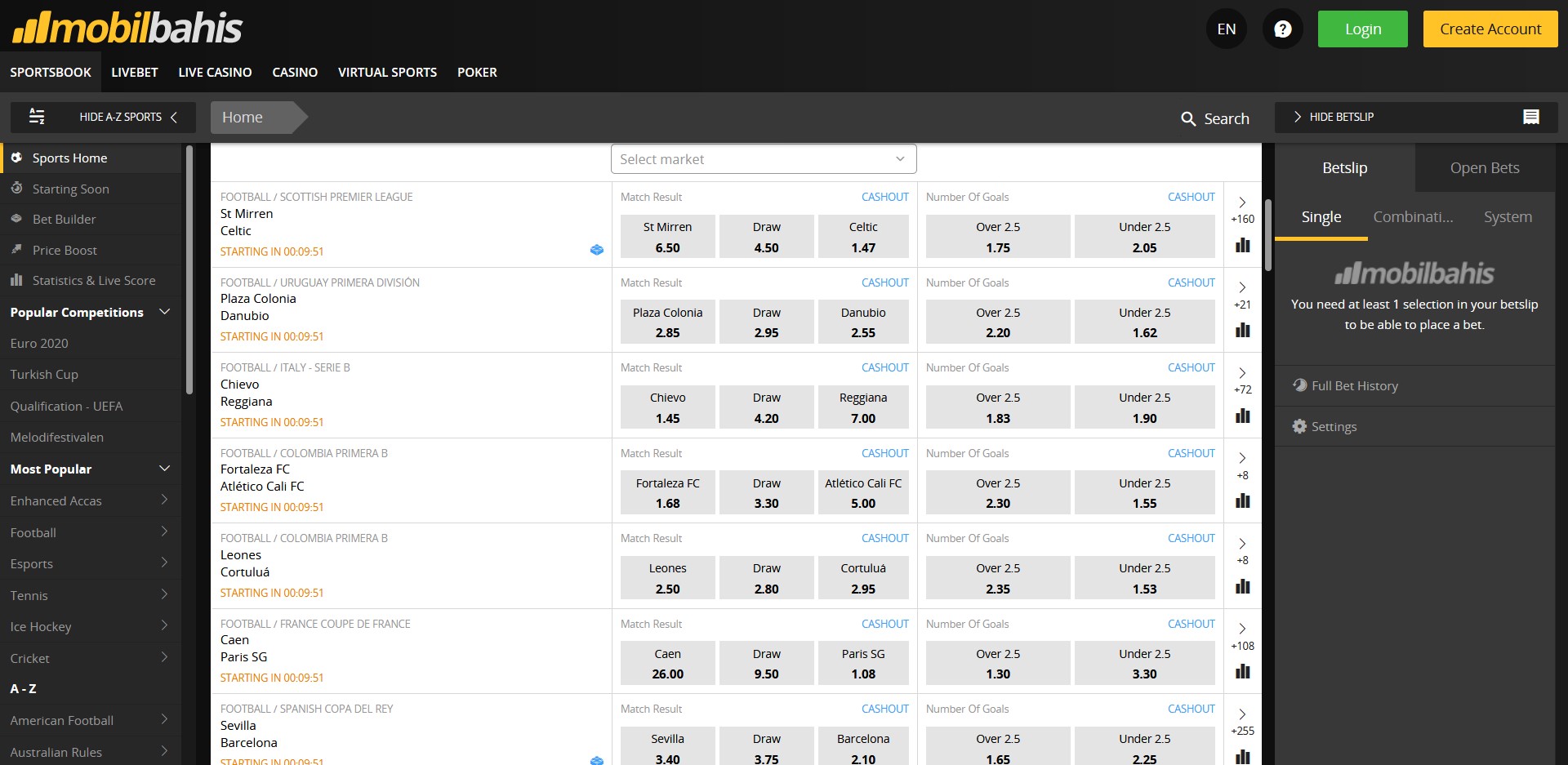Click the Settings gear icon in betslip
Viewport: 1568px width, 765px height.
1299,426
